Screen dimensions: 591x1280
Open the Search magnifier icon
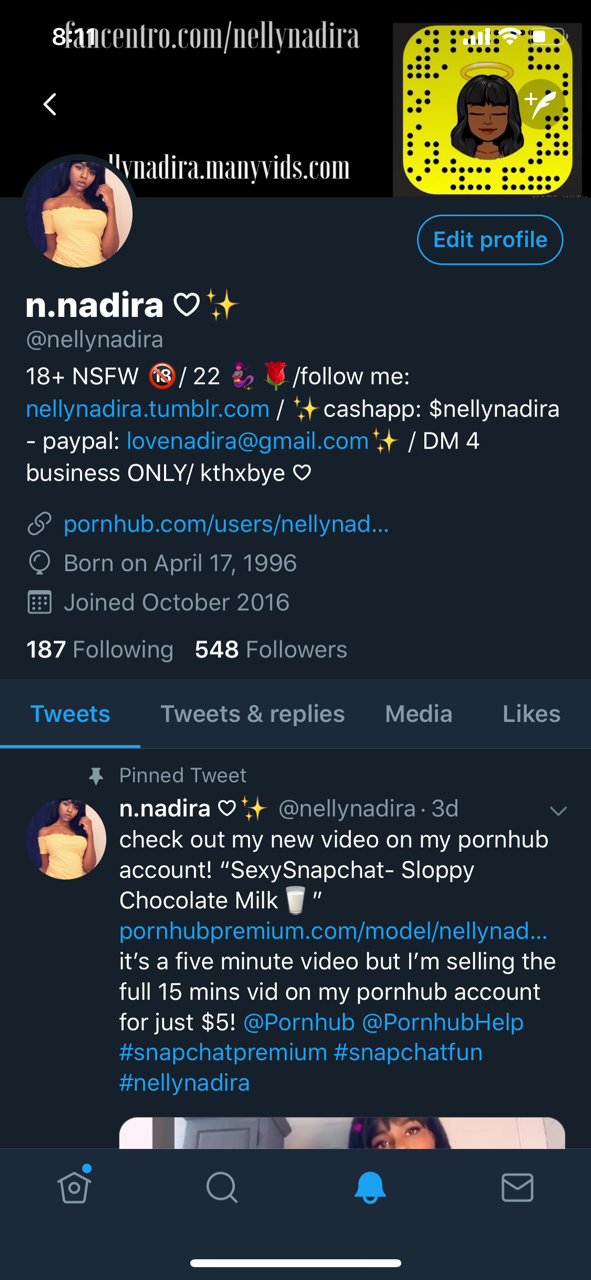pyautogui.click(x=222, y=1187)
